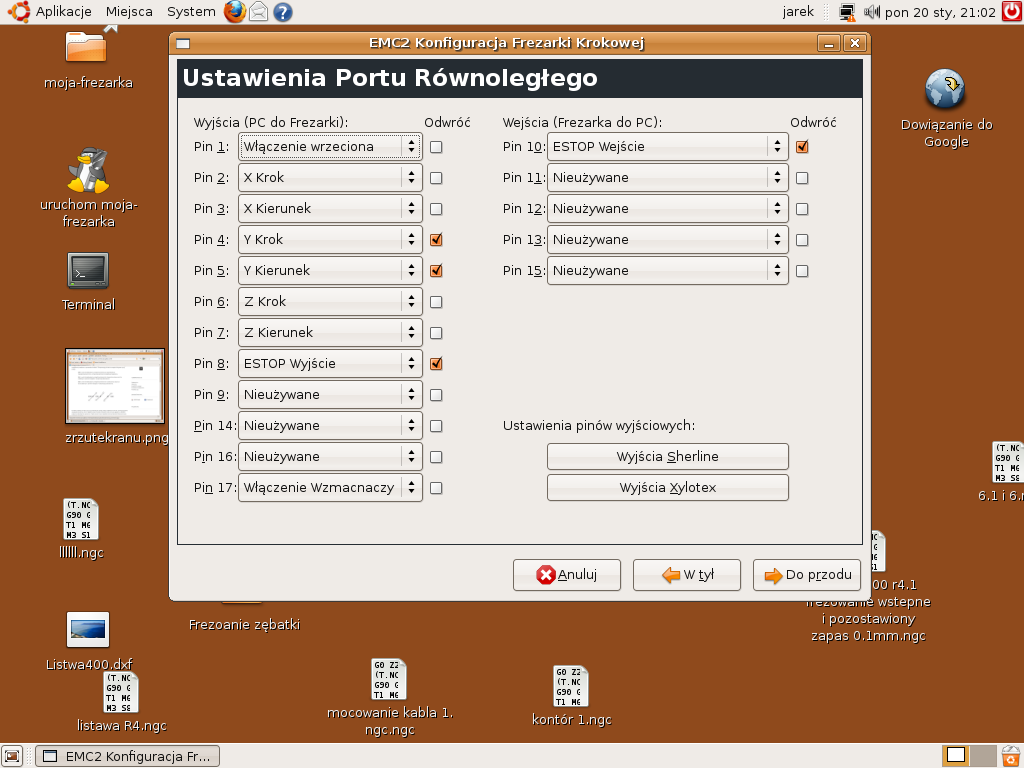Viewport: 1024px width, 768px height.
Task: Open the Aplikacje menu
Action: coord(63,12)
